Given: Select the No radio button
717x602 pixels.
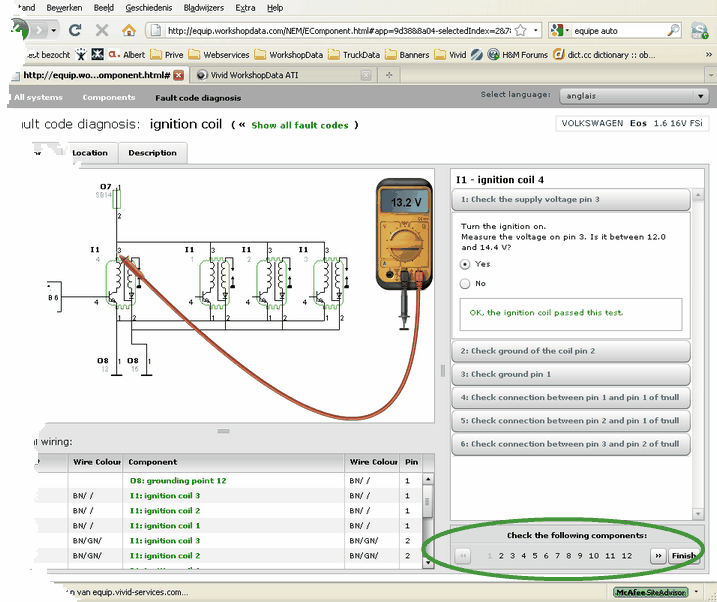Looking at the screenshot, I should pos(465,284).
